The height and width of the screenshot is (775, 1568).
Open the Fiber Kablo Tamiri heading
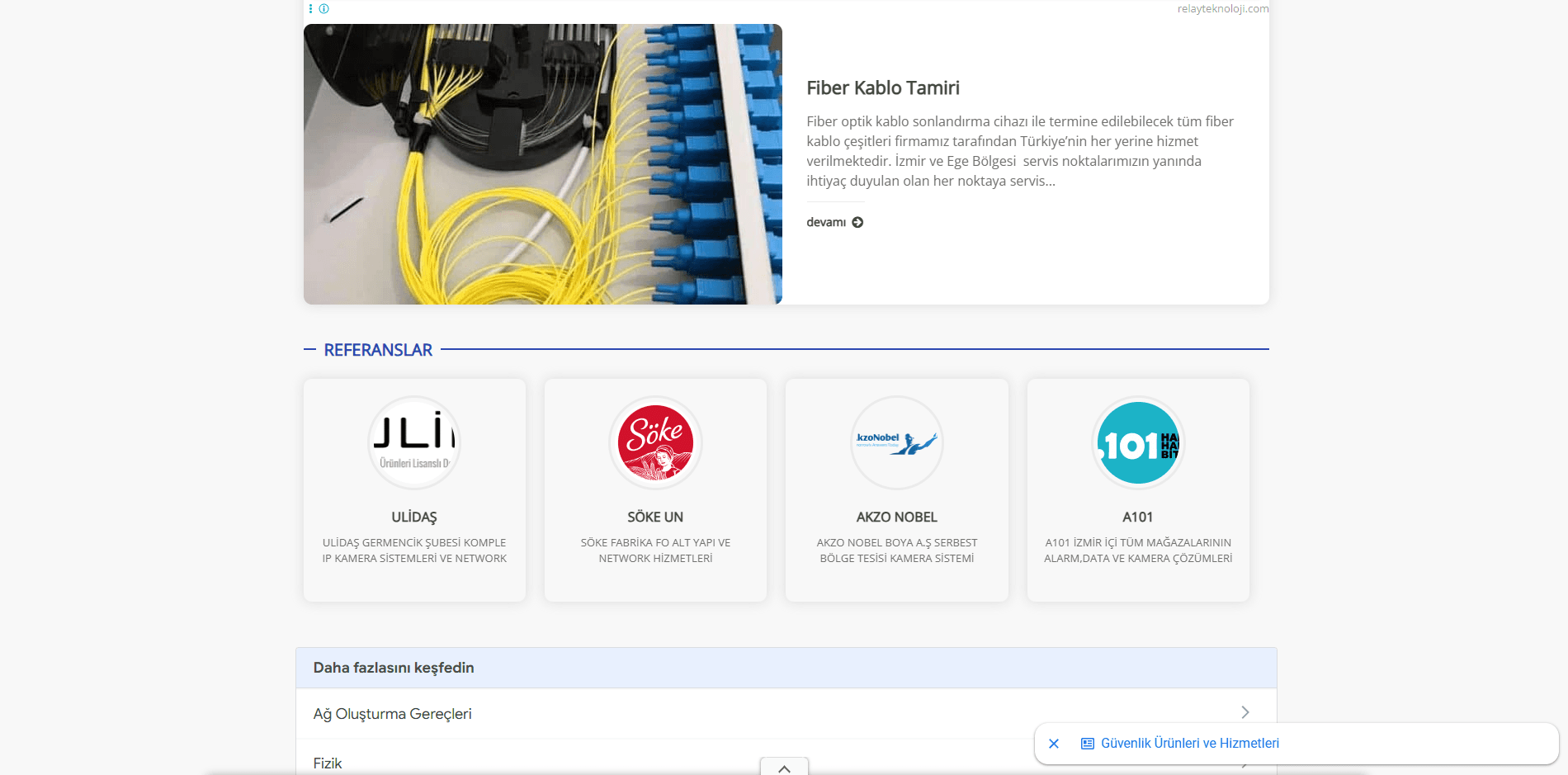883,87
